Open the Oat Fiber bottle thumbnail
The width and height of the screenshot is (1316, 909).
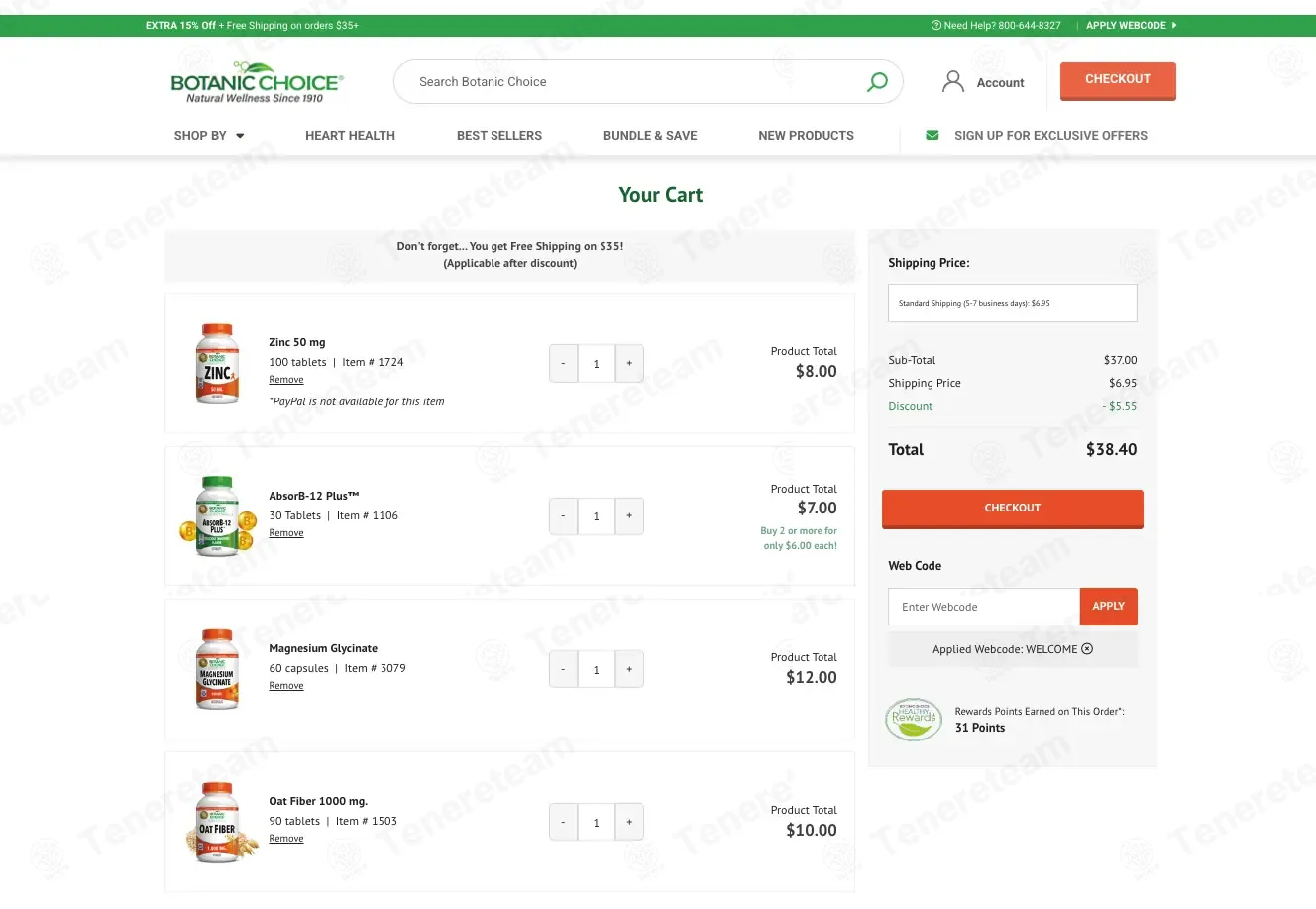(222, 822)
